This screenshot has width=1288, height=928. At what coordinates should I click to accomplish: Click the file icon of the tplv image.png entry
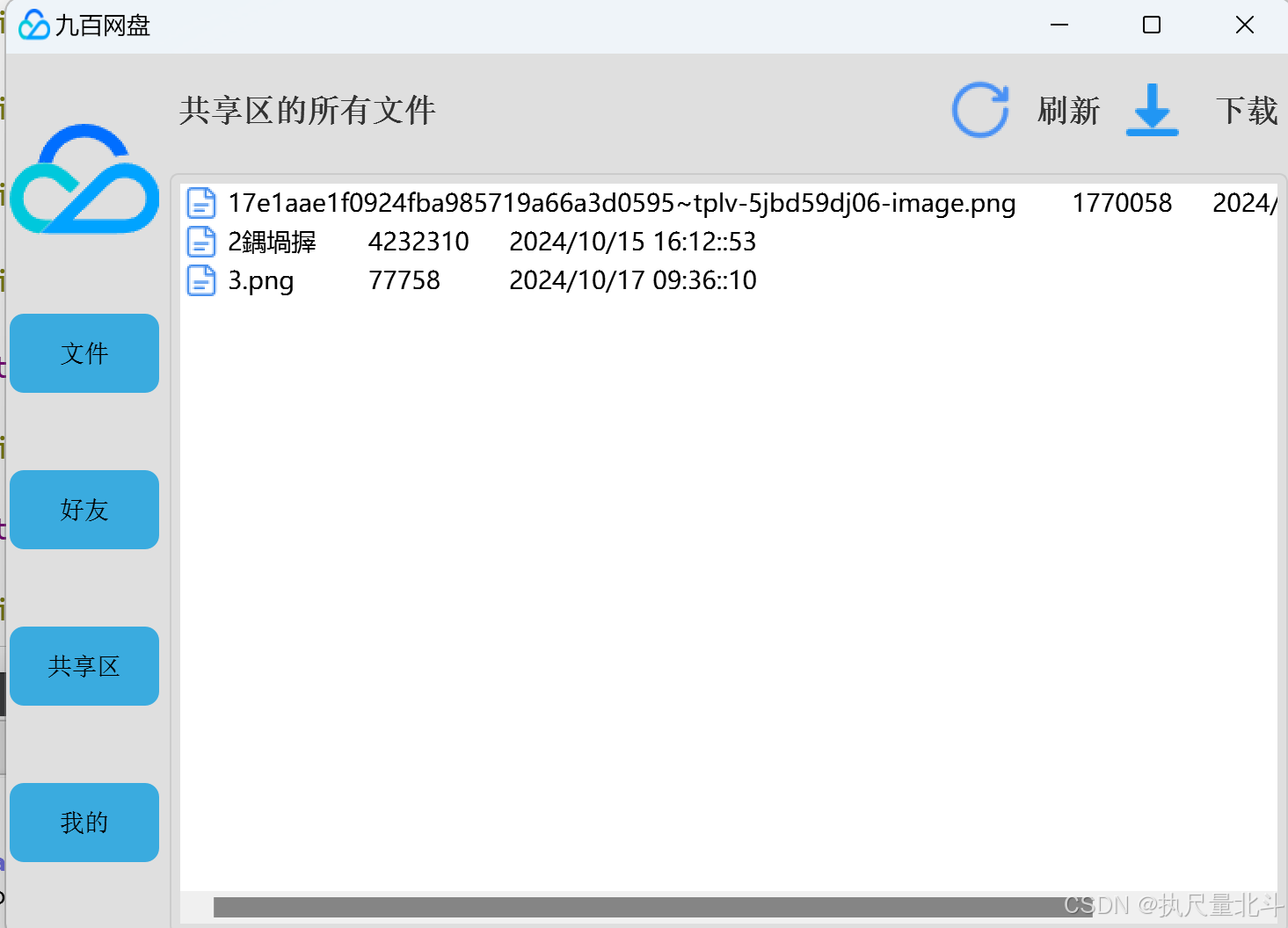pos(201,203)
